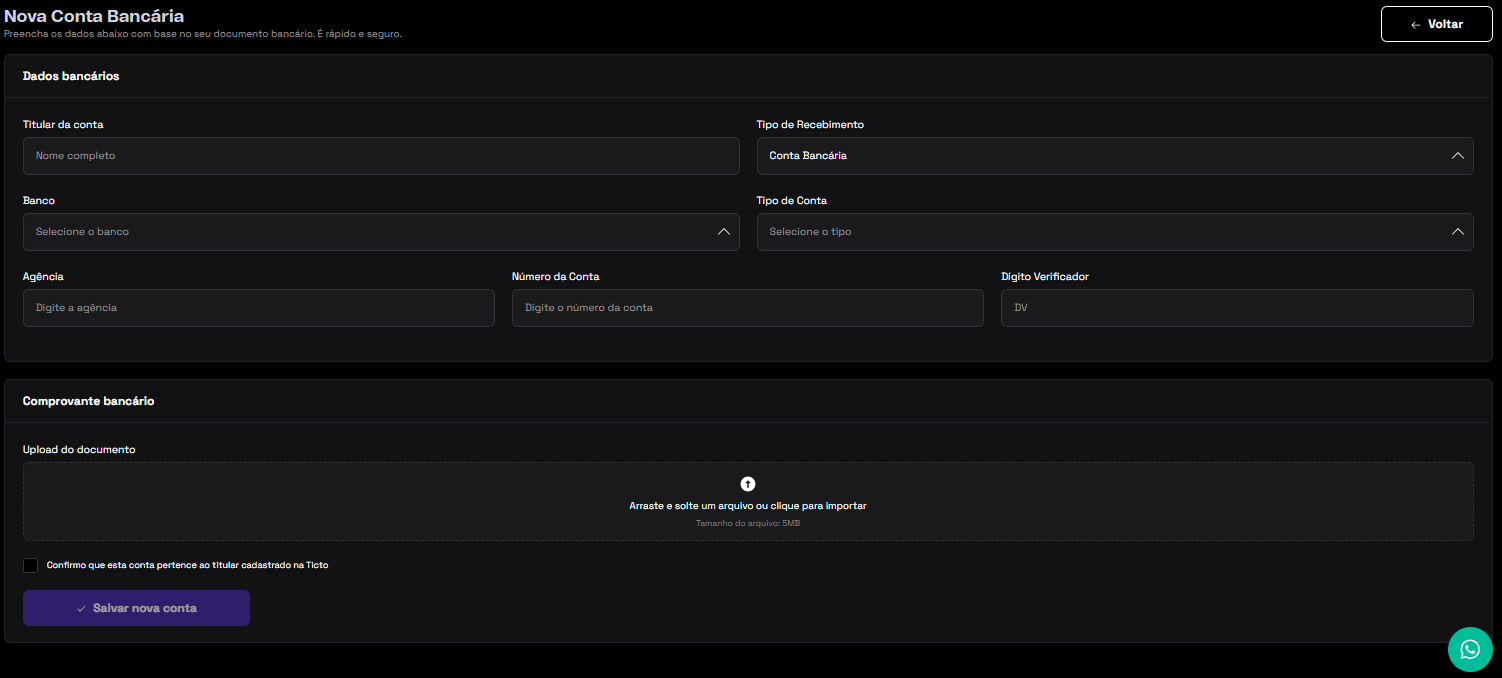Click the DV check digit input

(1236, 308)
